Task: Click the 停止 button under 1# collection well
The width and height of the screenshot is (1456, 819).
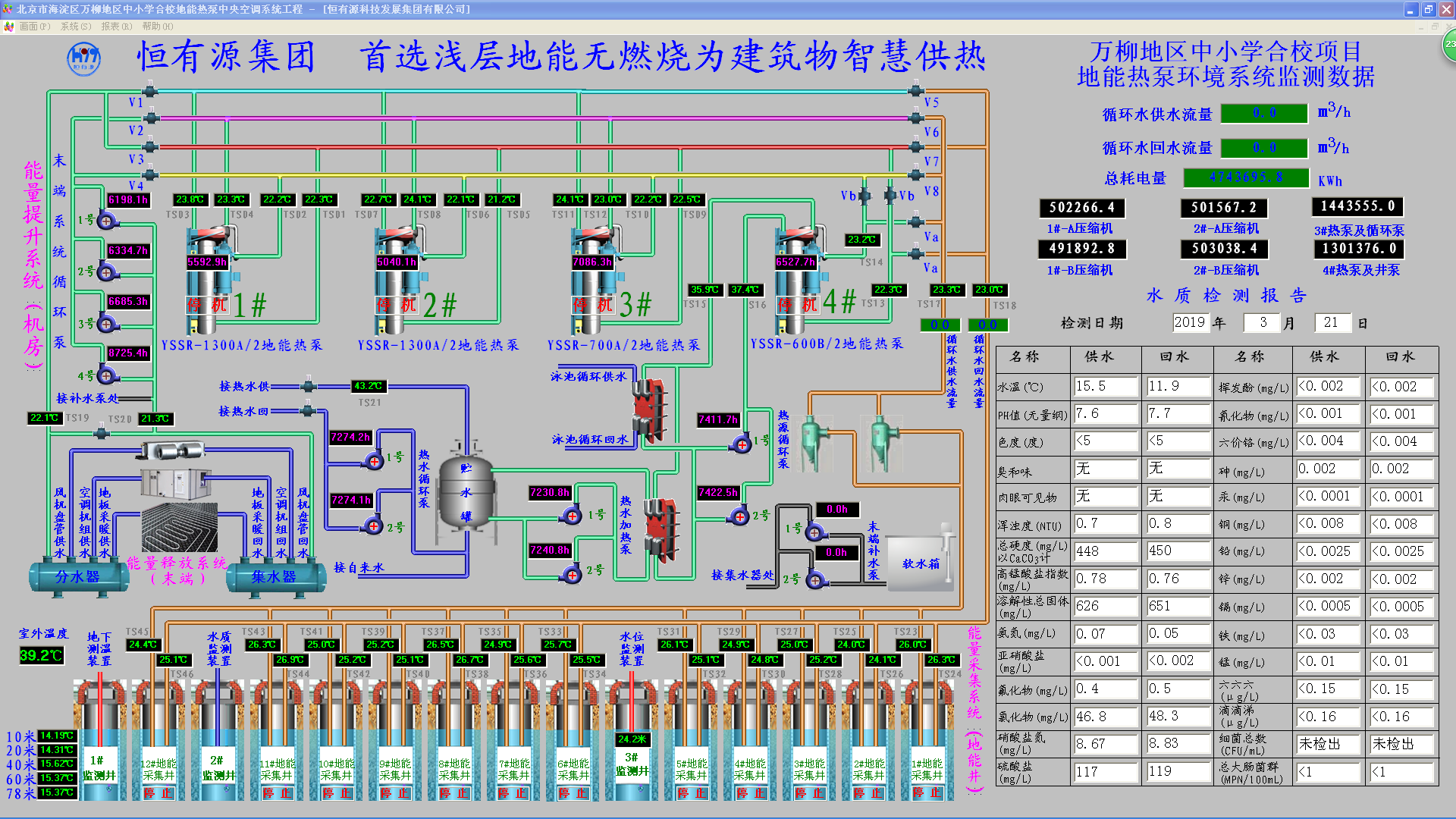Action: click(x=926, y=792)
